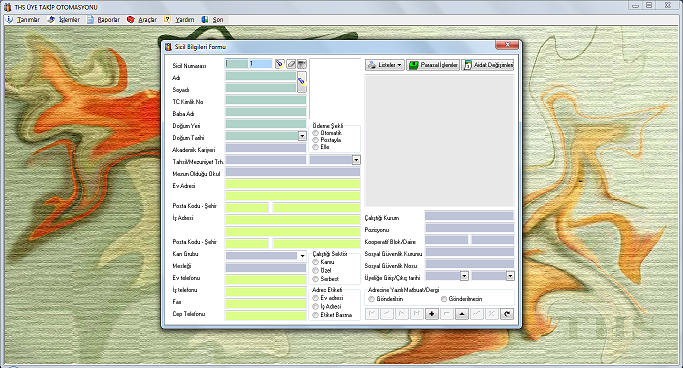This screenshot has height=369, width=683.
Task: Click the Parasal İşlemler button
Action: [x=433, y=65]
